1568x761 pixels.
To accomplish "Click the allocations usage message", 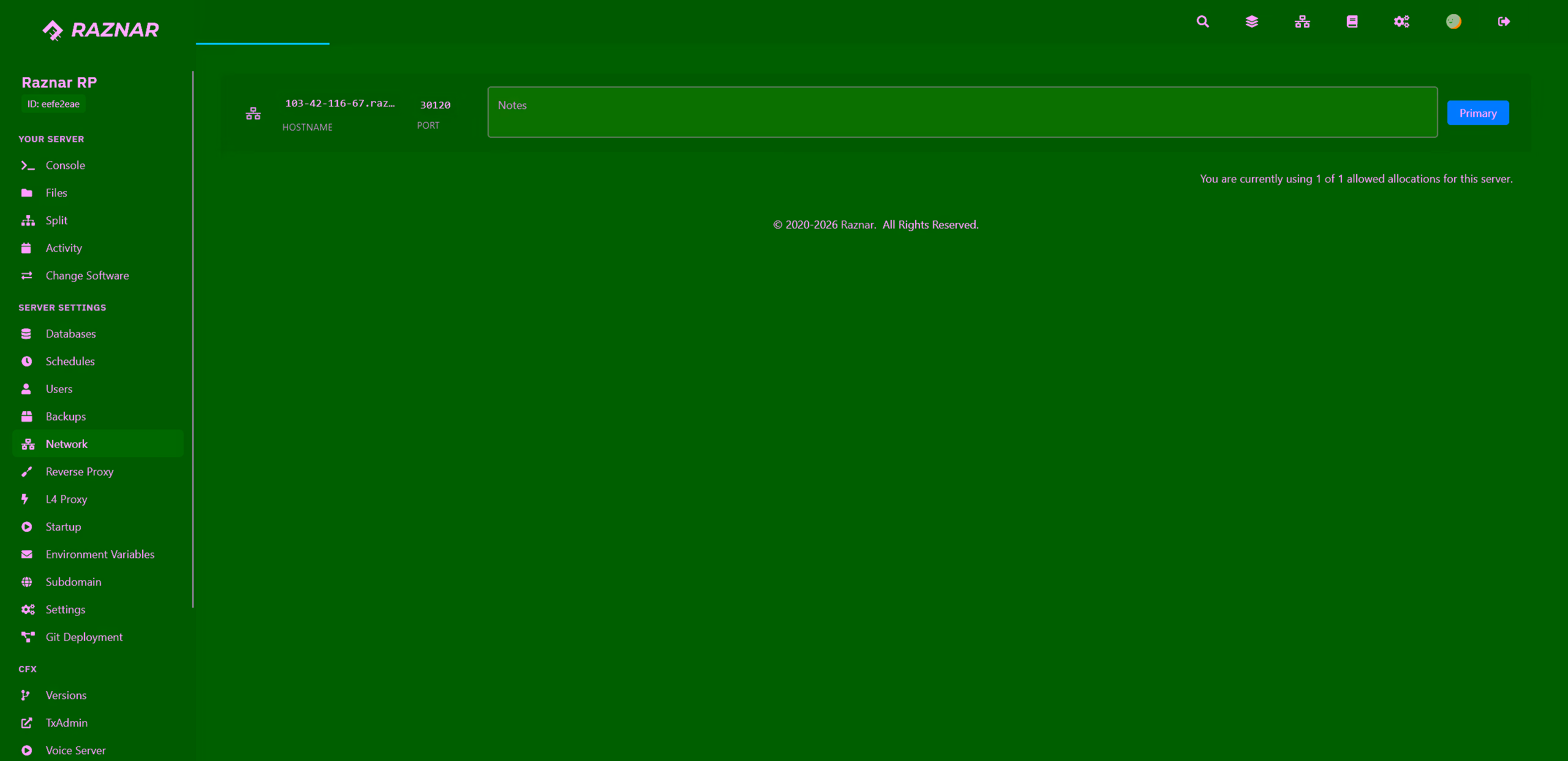I will [1356, 179].
